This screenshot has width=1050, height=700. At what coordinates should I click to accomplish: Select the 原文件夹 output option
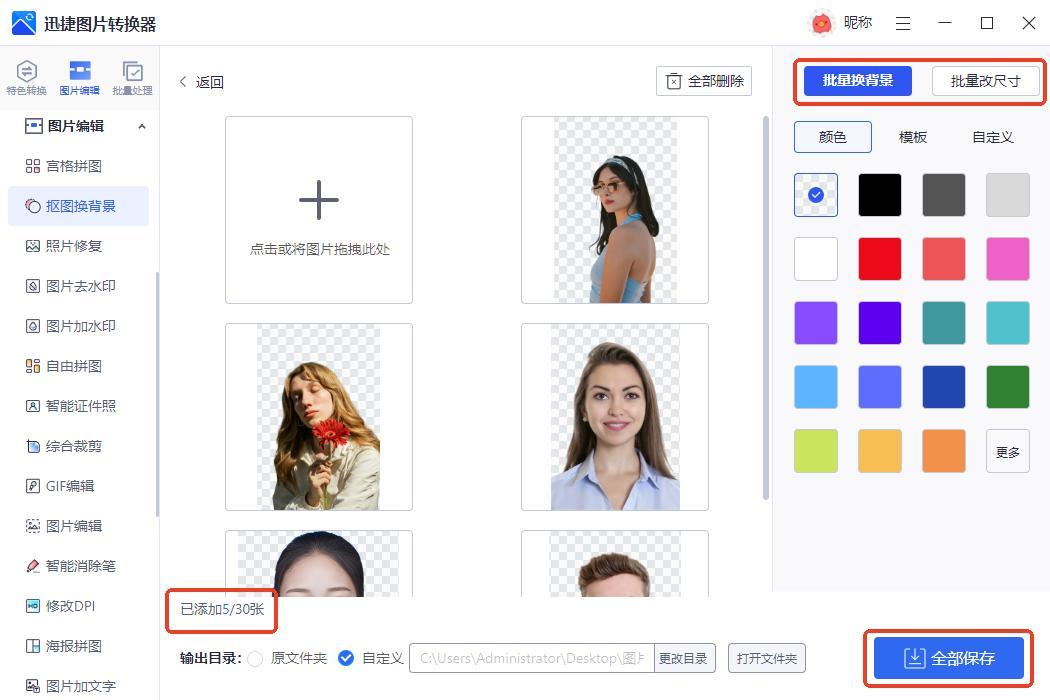(x=255, y=658)
